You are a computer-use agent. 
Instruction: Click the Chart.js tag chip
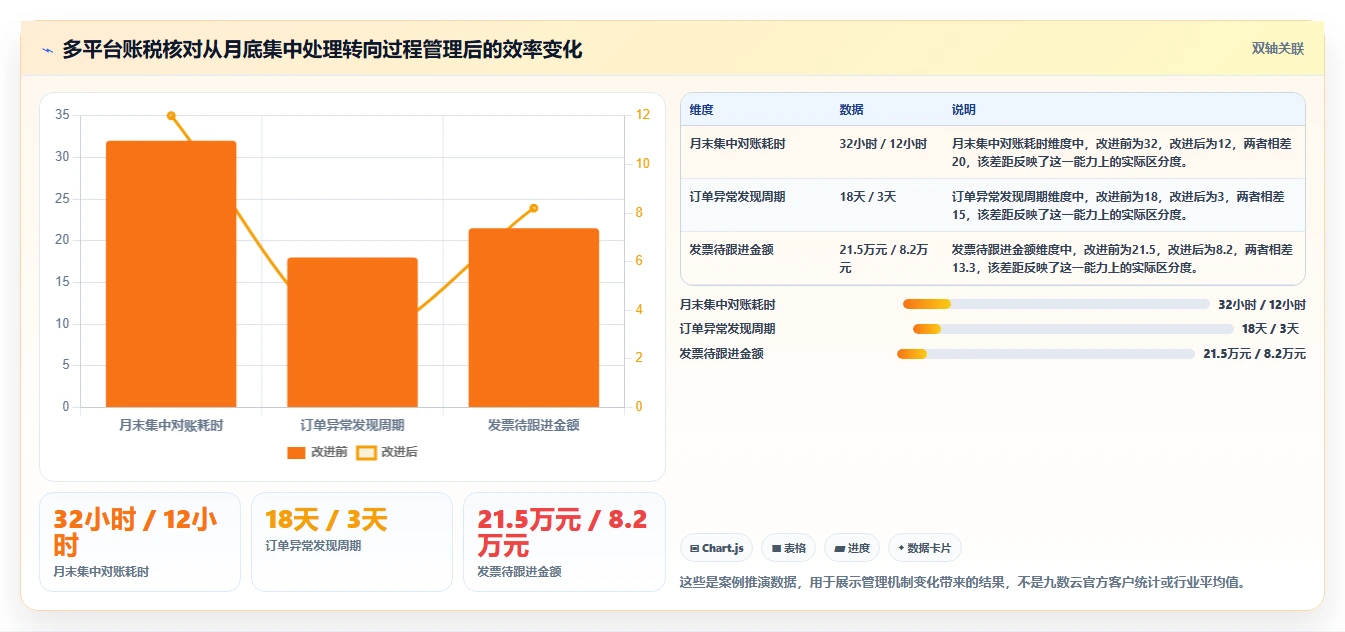(x=716, y=548)
